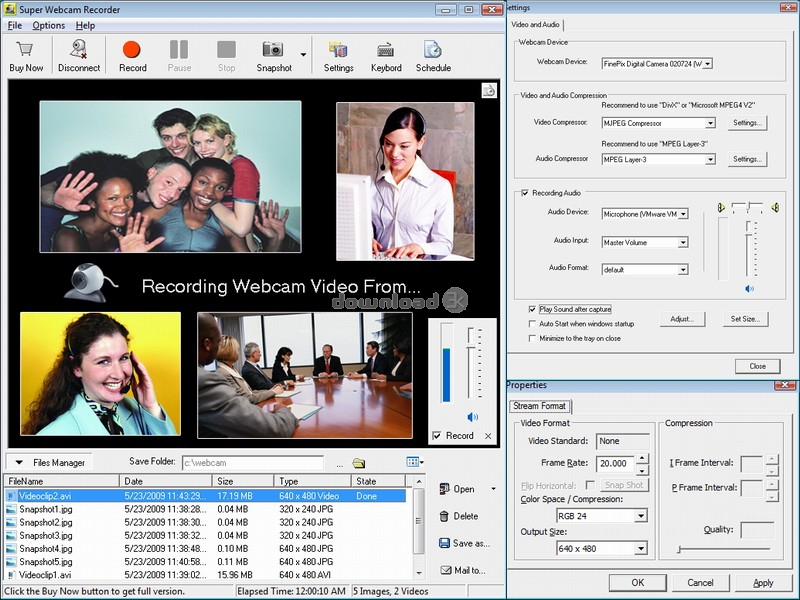Open the Schedule clock icon
800x600 pixels.
pyautogui.click(x=433, y=50)
